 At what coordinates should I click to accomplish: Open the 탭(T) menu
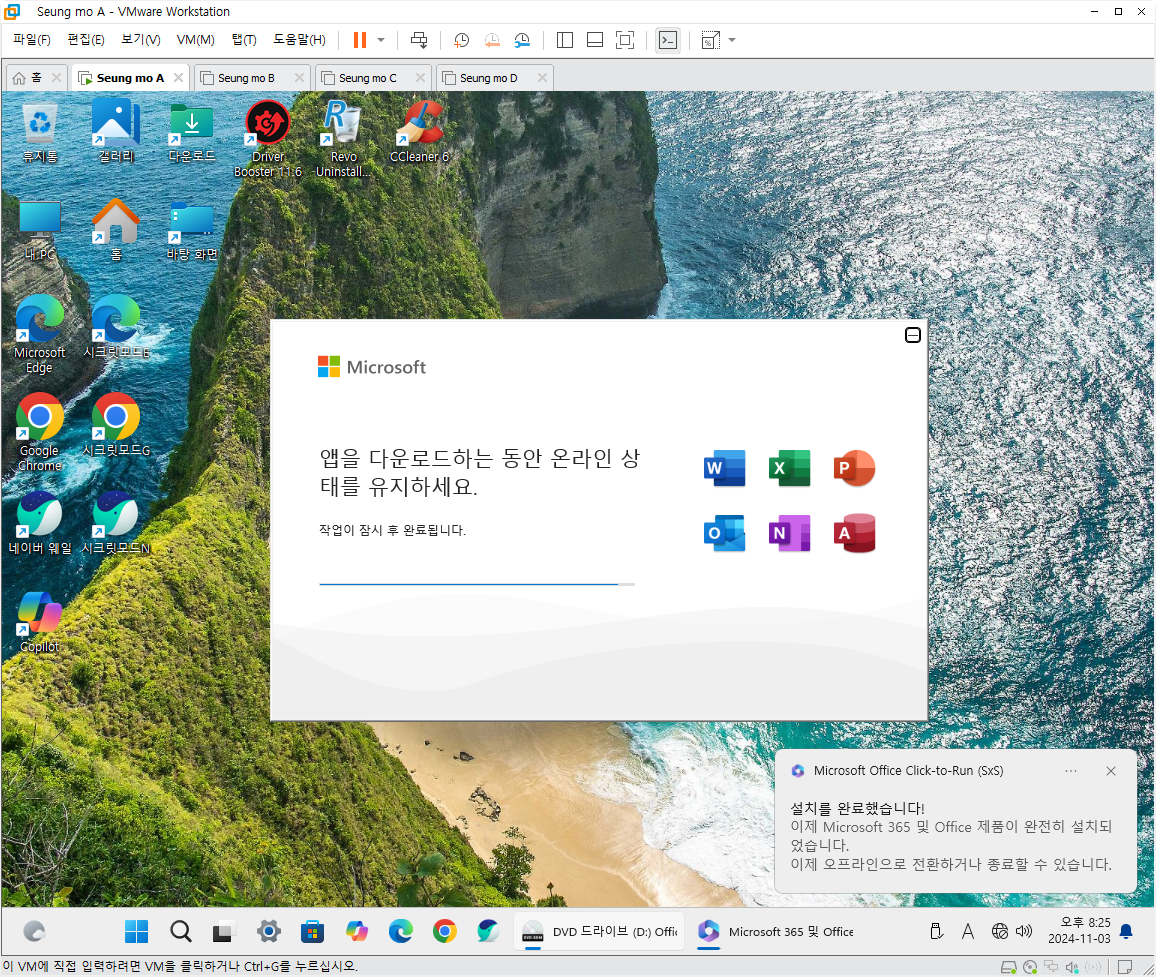[x=244, y=40]
